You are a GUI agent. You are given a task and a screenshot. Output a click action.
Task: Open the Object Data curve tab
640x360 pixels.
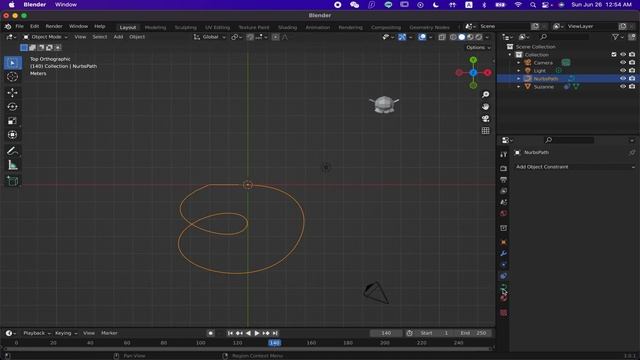(504, 287)
